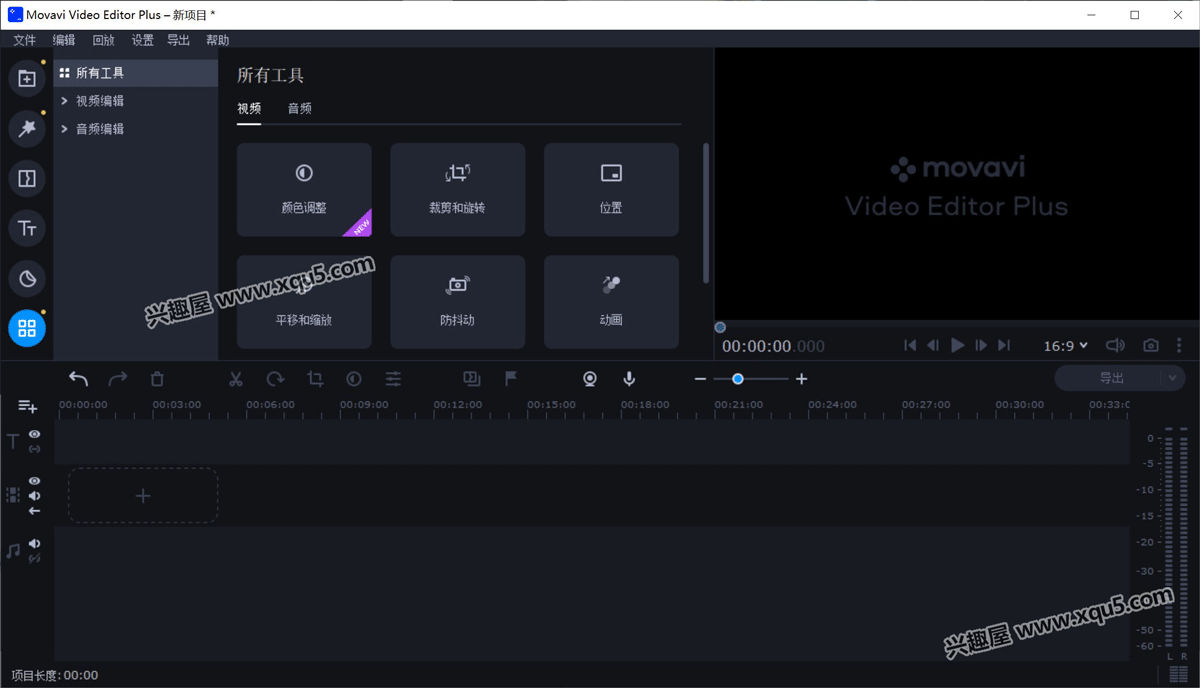Open the titles (Tт) sidebar icon
Image resolution: width=1200 pixels, height=688 pixels.
27,228
